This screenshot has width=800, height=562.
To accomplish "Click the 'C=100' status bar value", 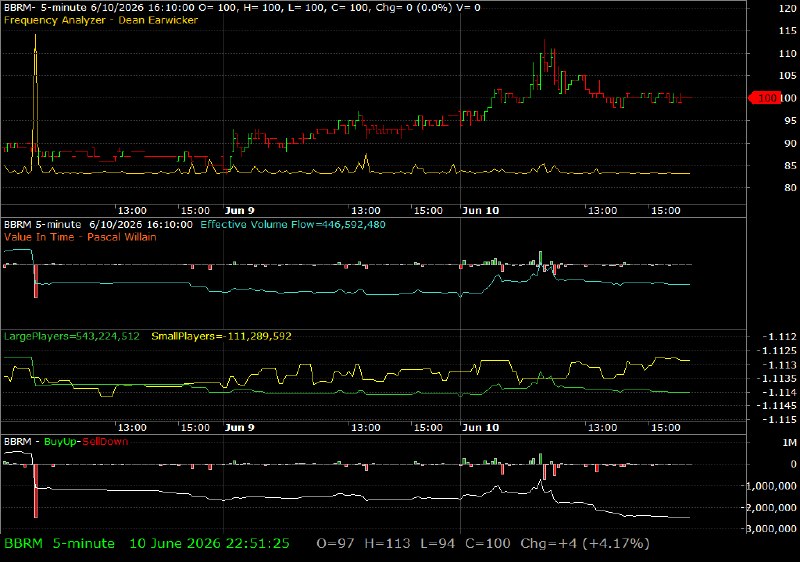I will (487, 544).
